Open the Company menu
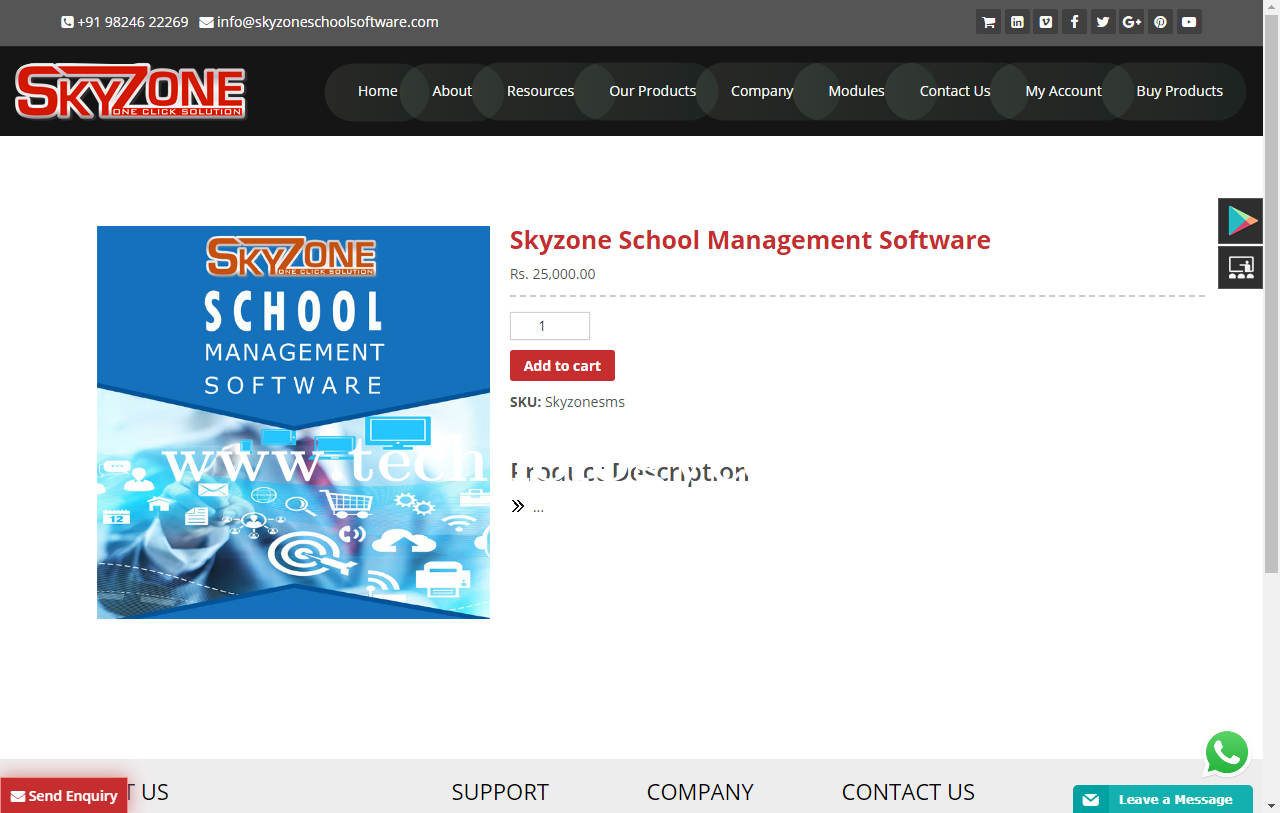The width and height of the screenshot is (1280, 813). point(762,91)
